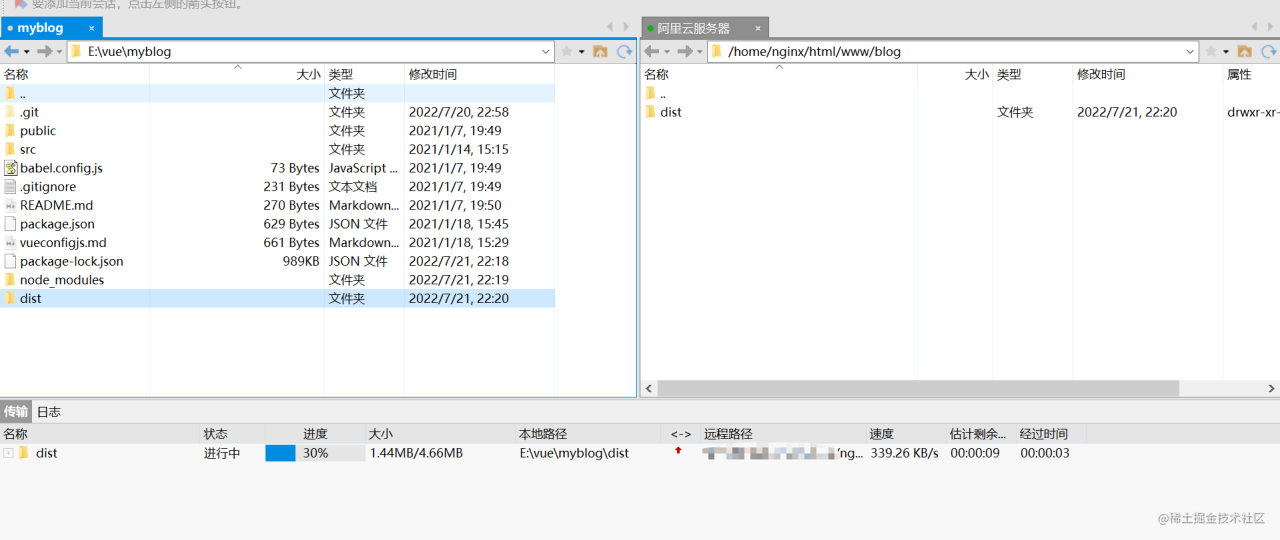Refresh the local myblog pane
The width and height of the screenshot is (1280, 540).
pyautogui.click(x=625, y=51)
